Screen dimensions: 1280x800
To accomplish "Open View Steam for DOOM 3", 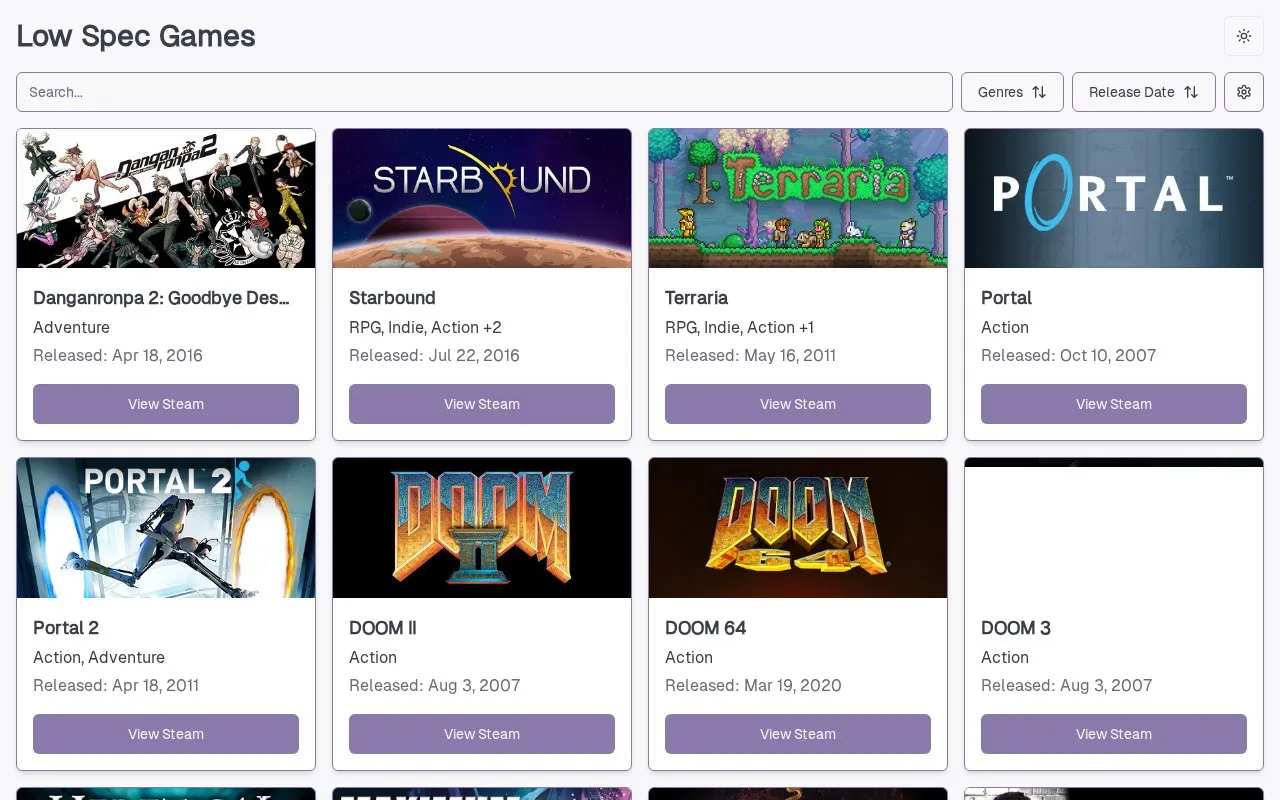I will pos(1114,734).
